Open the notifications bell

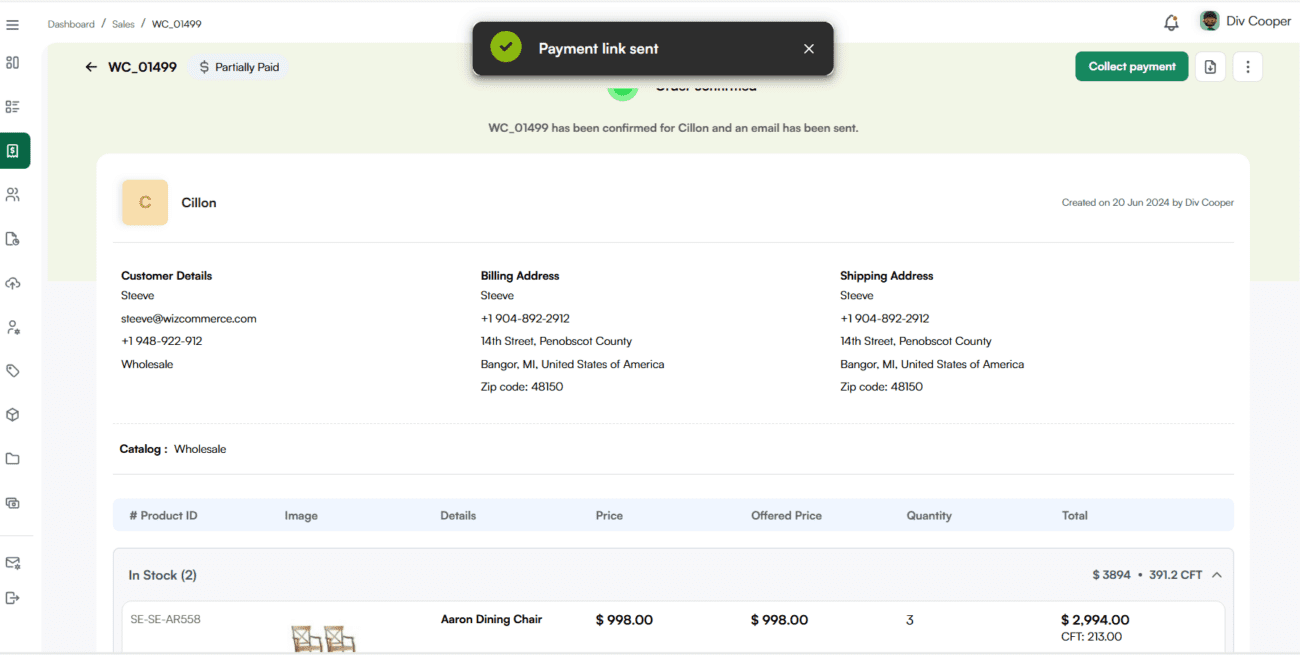tap(1171, 22)
